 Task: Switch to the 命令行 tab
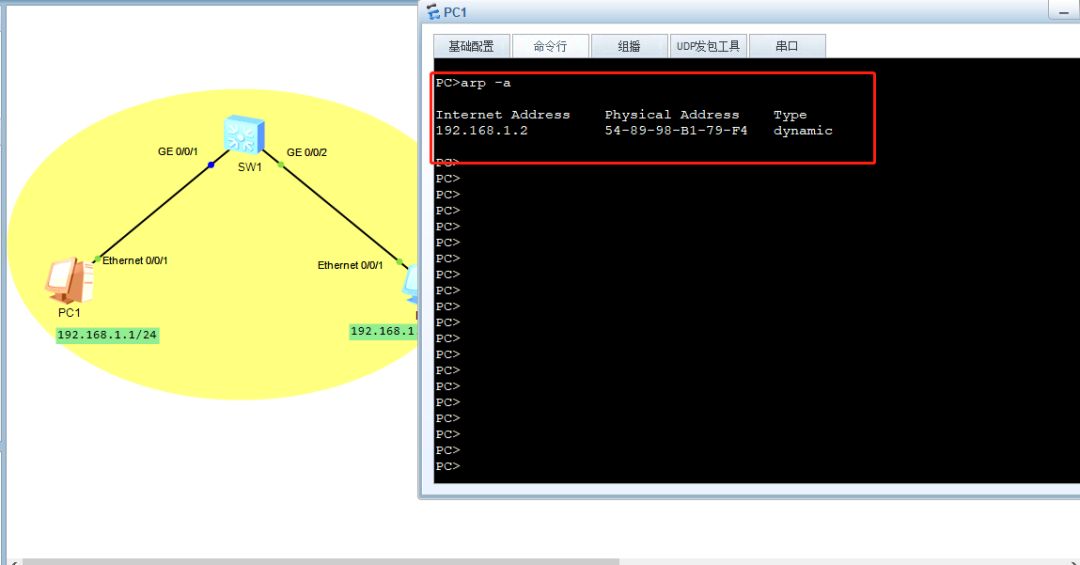tap(550, 46)
